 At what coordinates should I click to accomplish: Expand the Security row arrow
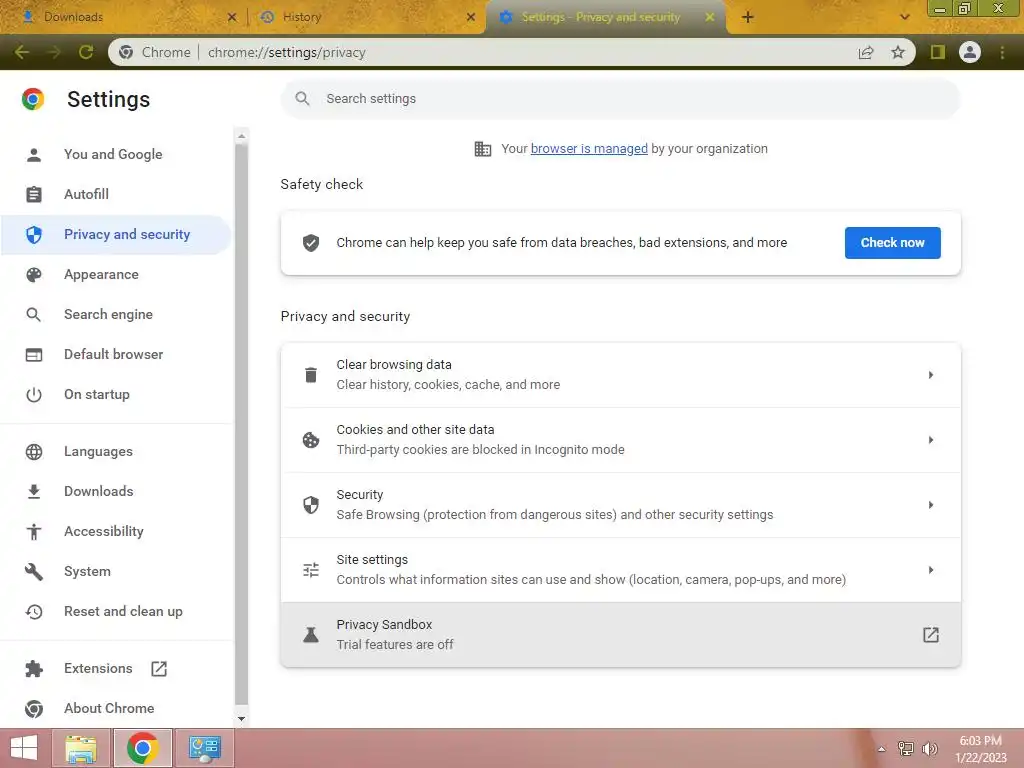click(x=931, y=505)
